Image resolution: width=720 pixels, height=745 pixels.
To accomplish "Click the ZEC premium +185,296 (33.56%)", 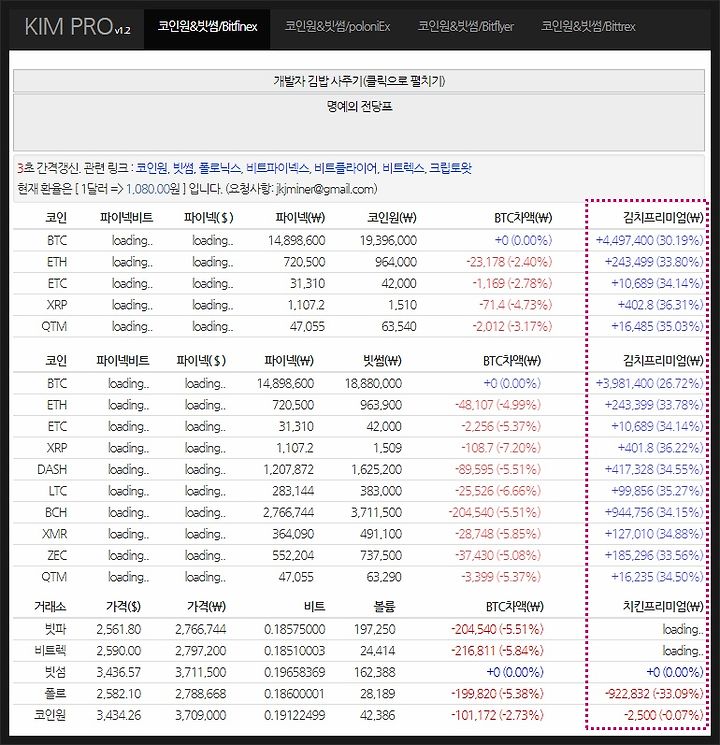I will coord(654,555).
